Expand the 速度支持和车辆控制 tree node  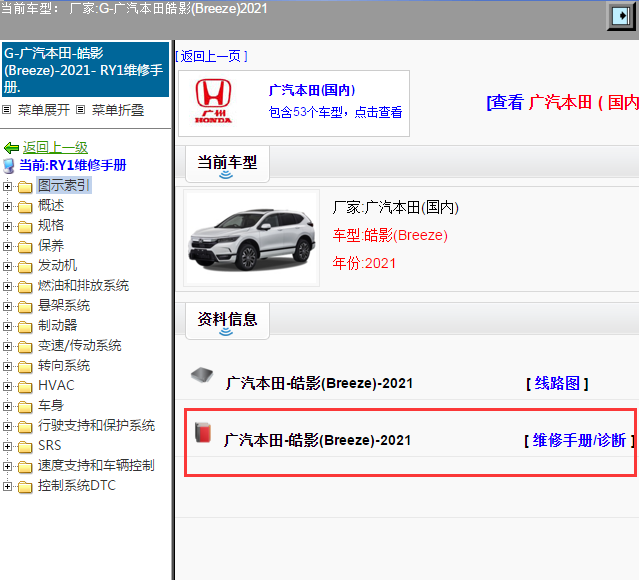pos(7,466)
